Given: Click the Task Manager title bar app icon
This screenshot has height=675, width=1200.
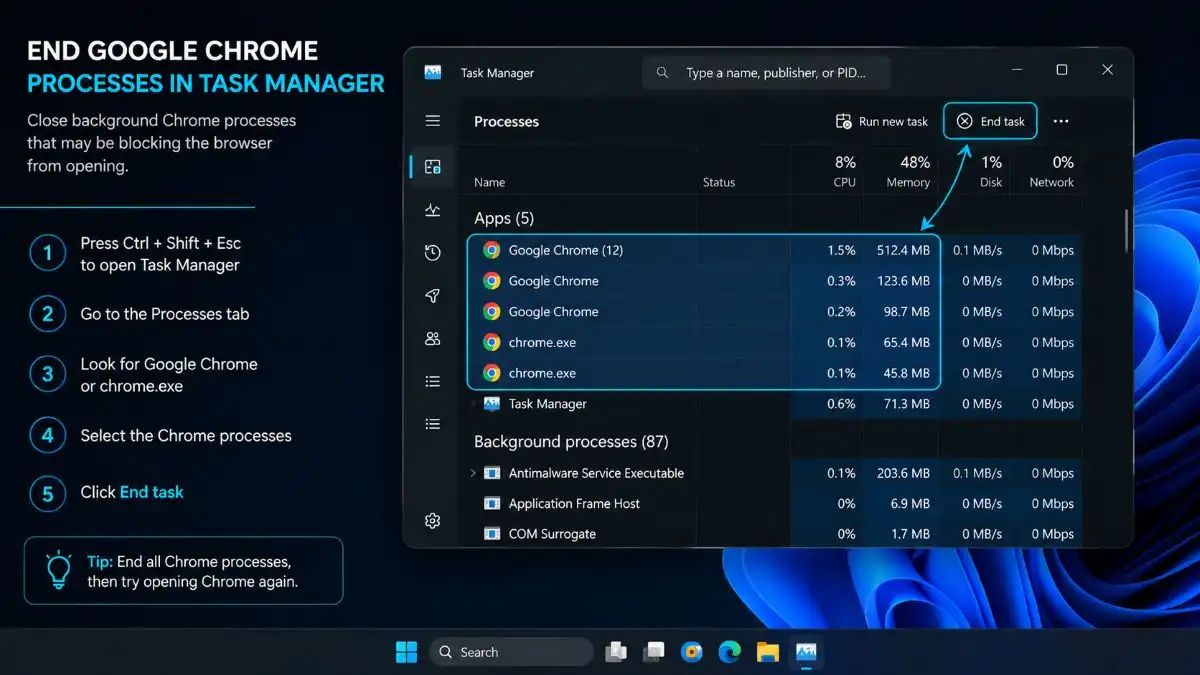Looking at the screenshot, I should point(433,72).
